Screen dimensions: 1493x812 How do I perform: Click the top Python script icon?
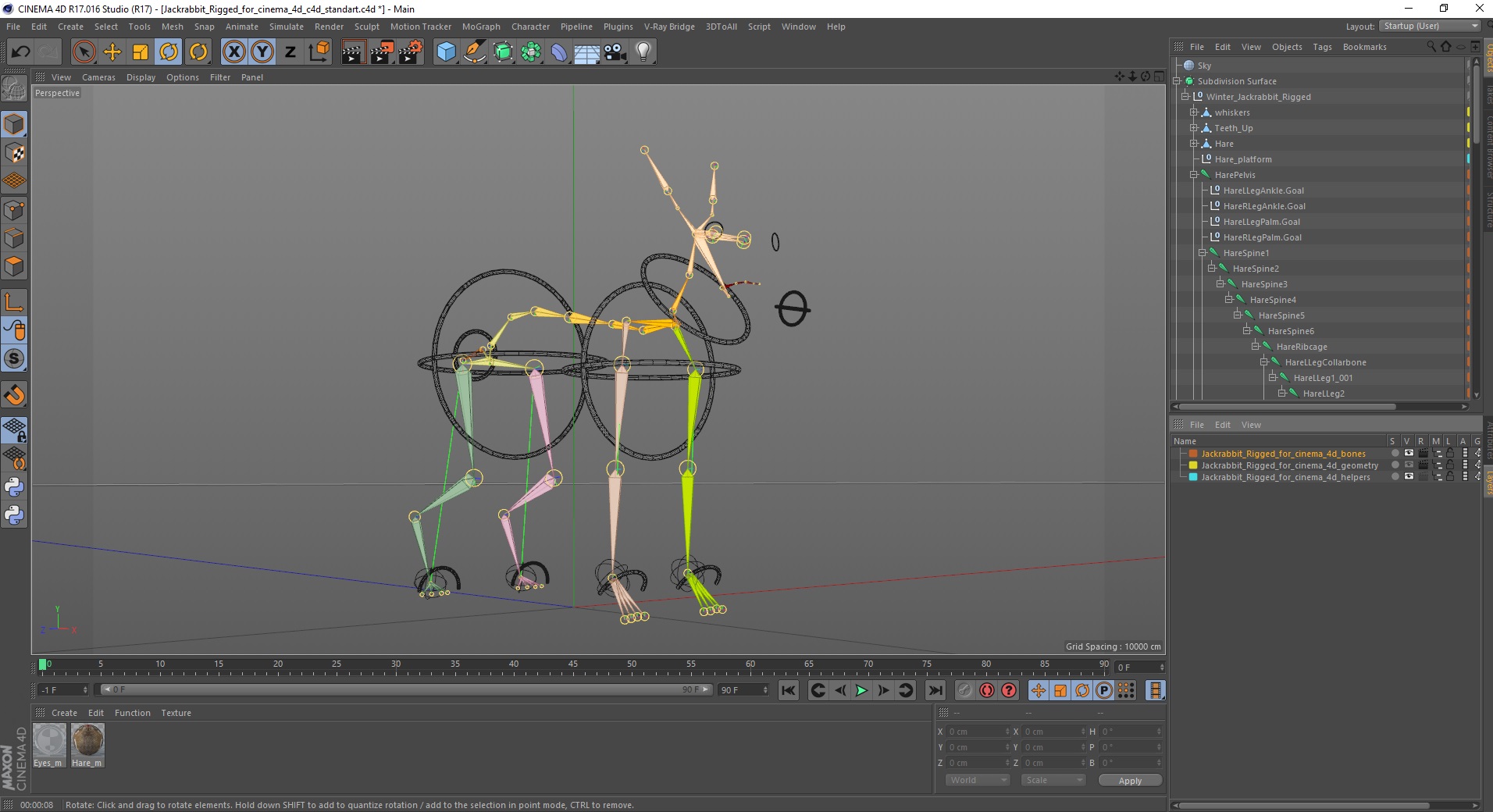click(14, 487)
